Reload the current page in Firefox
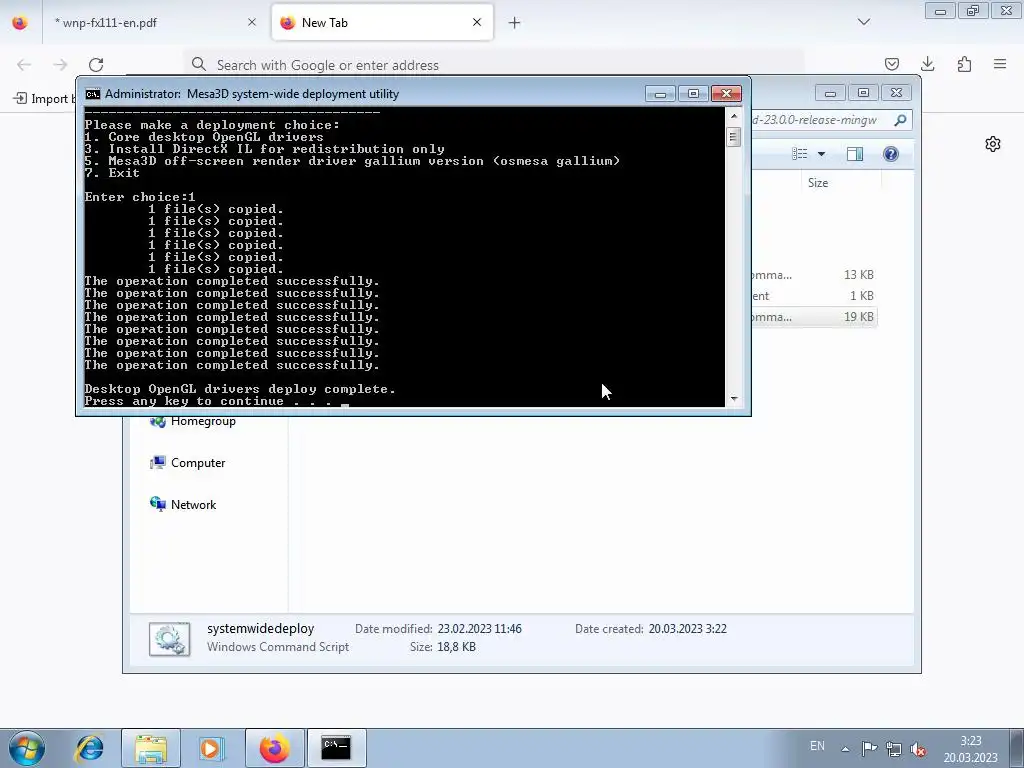Screen dimensions: 1024x768 click(x=96, y=65)
